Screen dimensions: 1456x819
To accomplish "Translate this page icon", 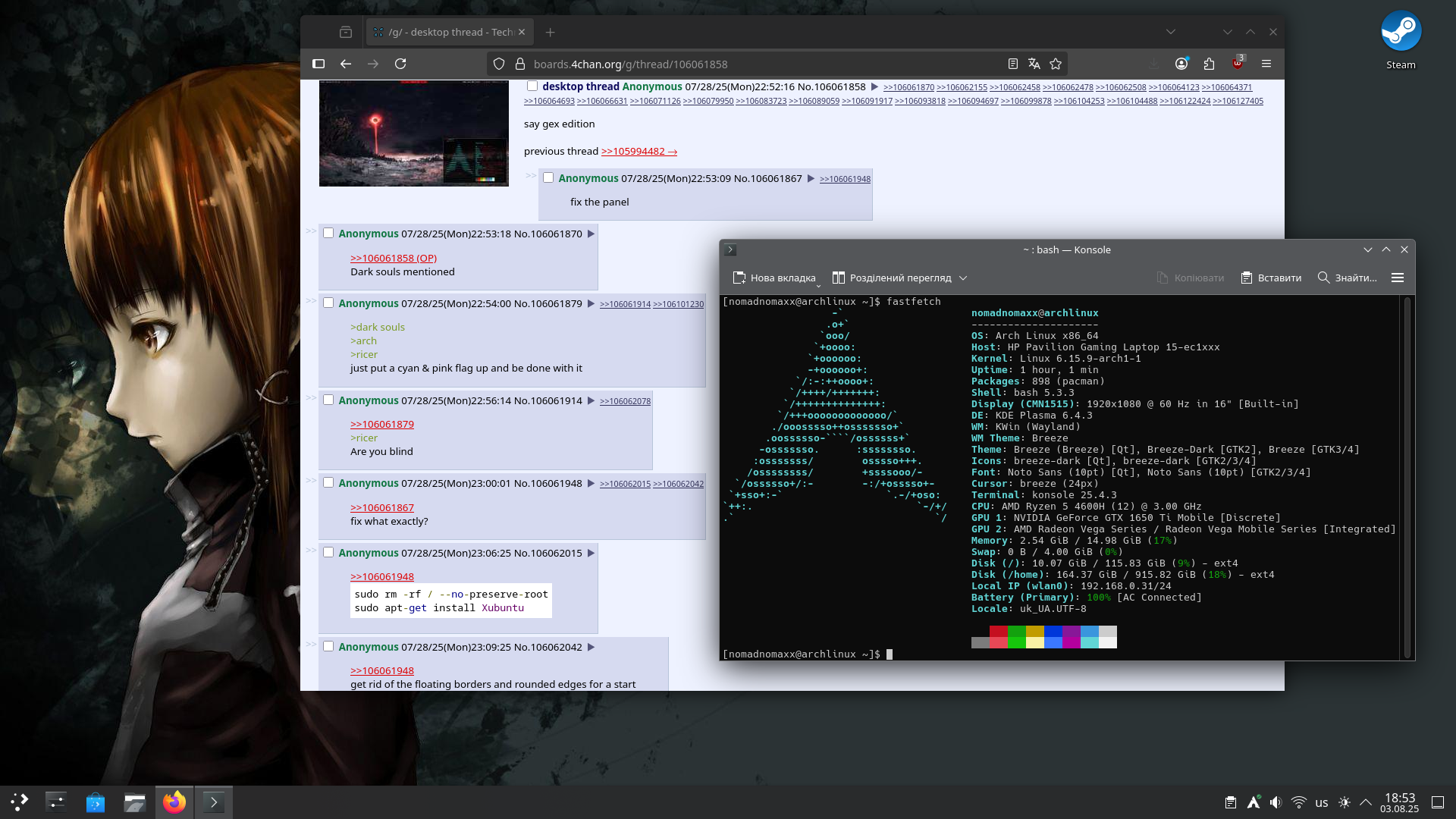I will 1034,64.
